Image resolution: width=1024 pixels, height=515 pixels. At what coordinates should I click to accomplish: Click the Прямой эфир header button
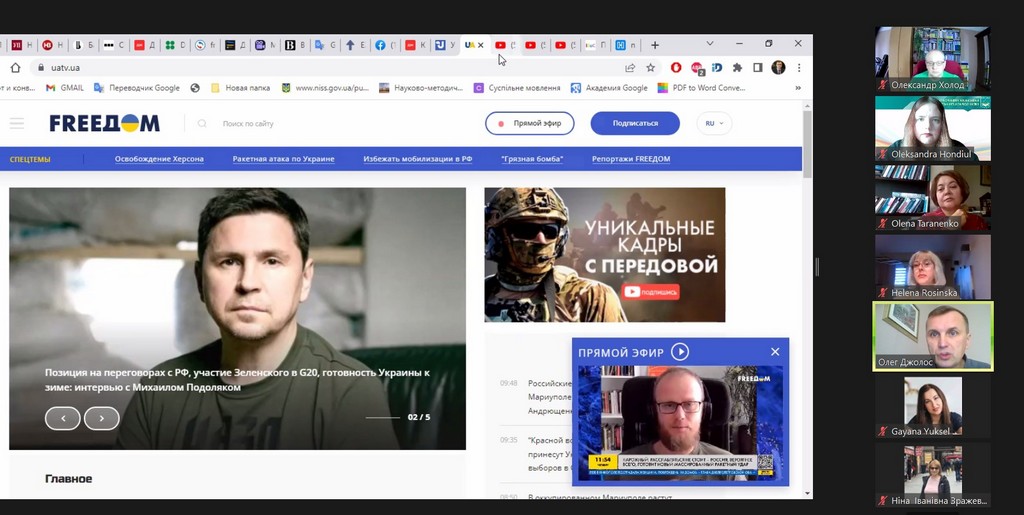[530, 123]
